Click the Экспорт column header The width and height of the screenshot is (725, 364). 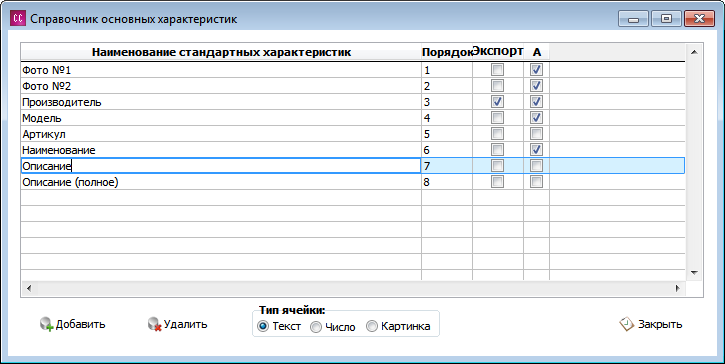coord(498,51)
